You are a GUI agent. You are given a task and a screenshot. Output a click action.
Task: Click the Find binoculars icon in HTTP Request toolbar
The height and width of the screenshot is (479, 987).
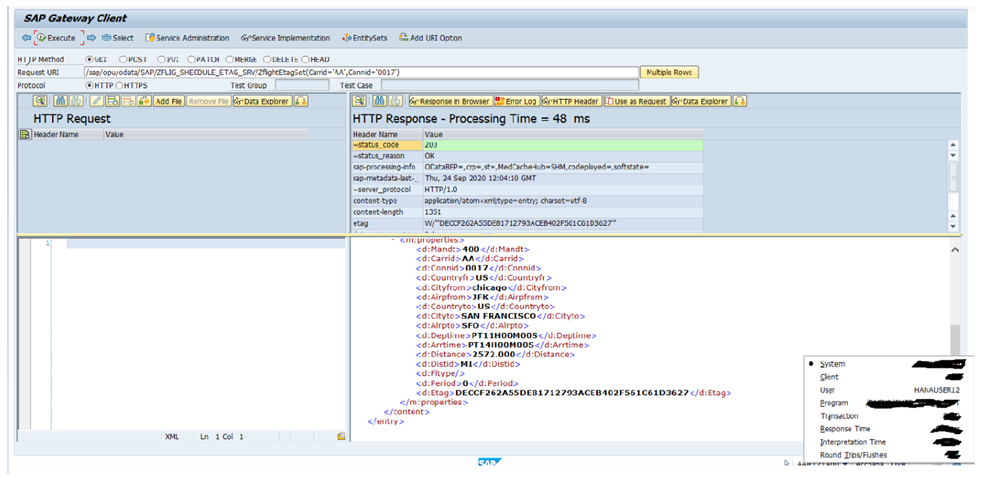(x=60, y=101)
